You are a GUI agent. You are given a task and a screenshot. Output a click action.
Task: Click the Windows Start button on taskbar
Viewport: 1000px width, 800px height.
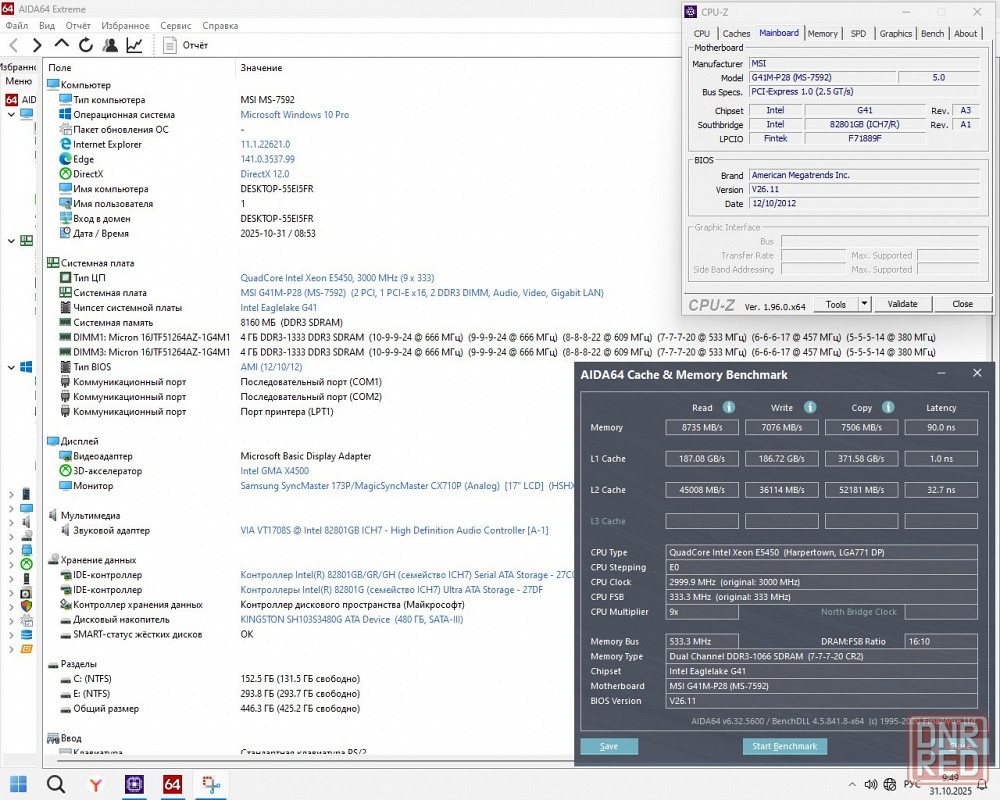pyautogui.click(x=18, y=784)
